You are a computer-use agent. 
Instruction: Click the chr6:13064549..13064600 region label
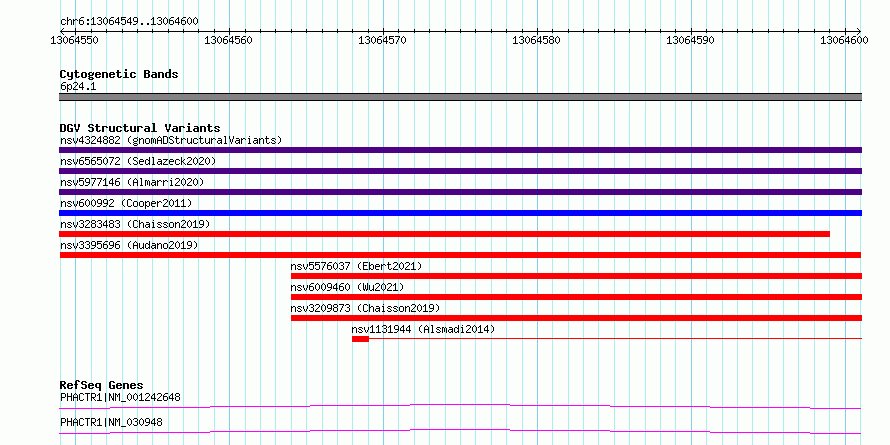click(x=129, y=22)
